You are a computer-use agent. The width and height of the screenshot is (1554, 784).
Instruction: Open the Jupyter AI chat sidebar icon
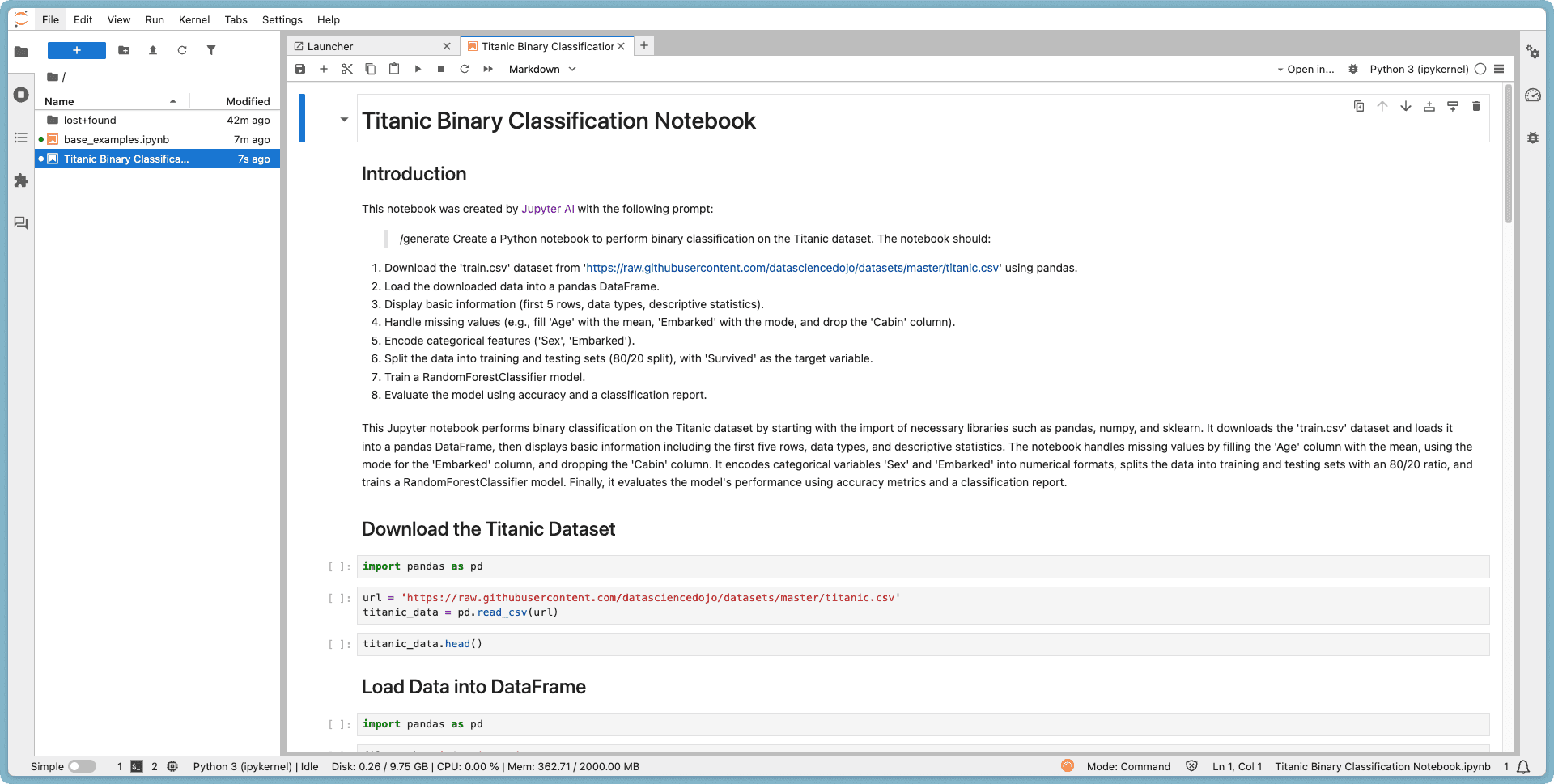point(21,223)
